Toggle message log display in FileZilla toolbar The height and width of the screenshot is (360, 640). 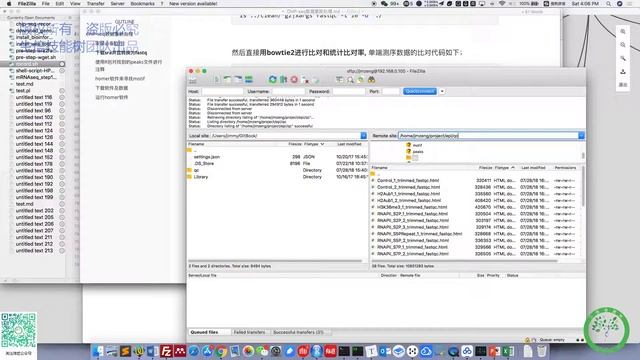[x=217, y=80]
